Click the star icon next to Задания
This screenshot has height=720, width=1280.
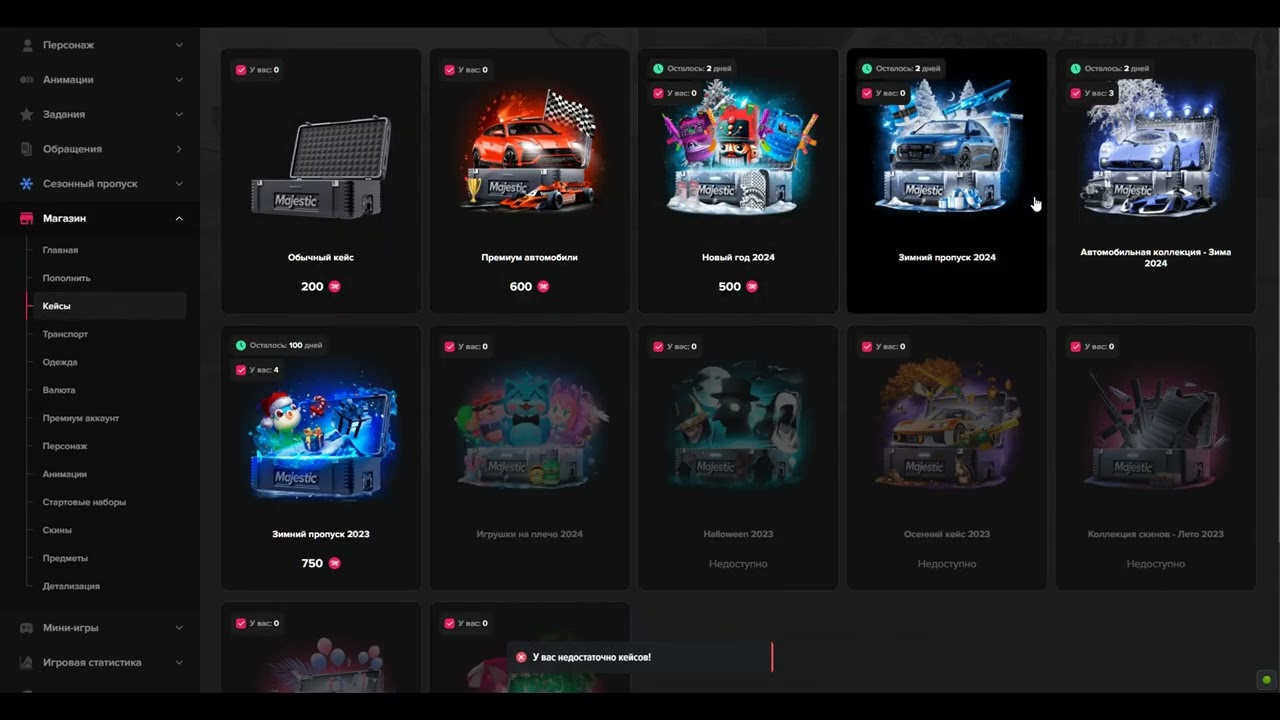tap(27, 114)
